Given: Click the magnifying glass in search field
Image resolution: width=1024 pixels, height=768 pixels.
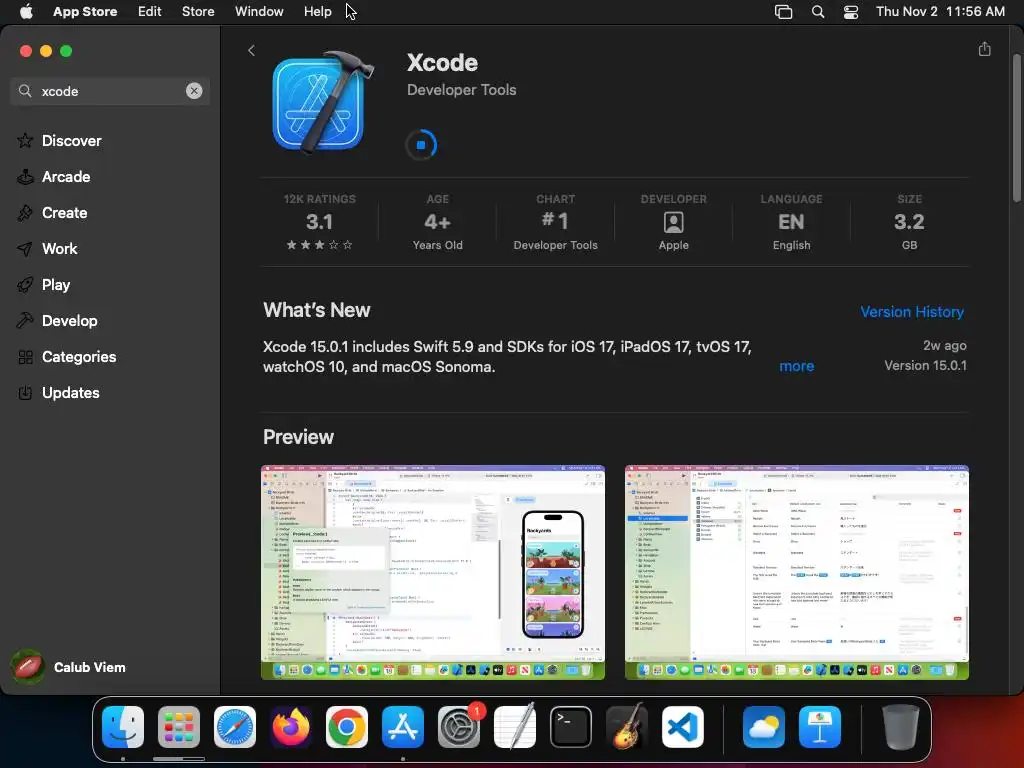Looking at the screenshot, I should (x=25, y=91).
